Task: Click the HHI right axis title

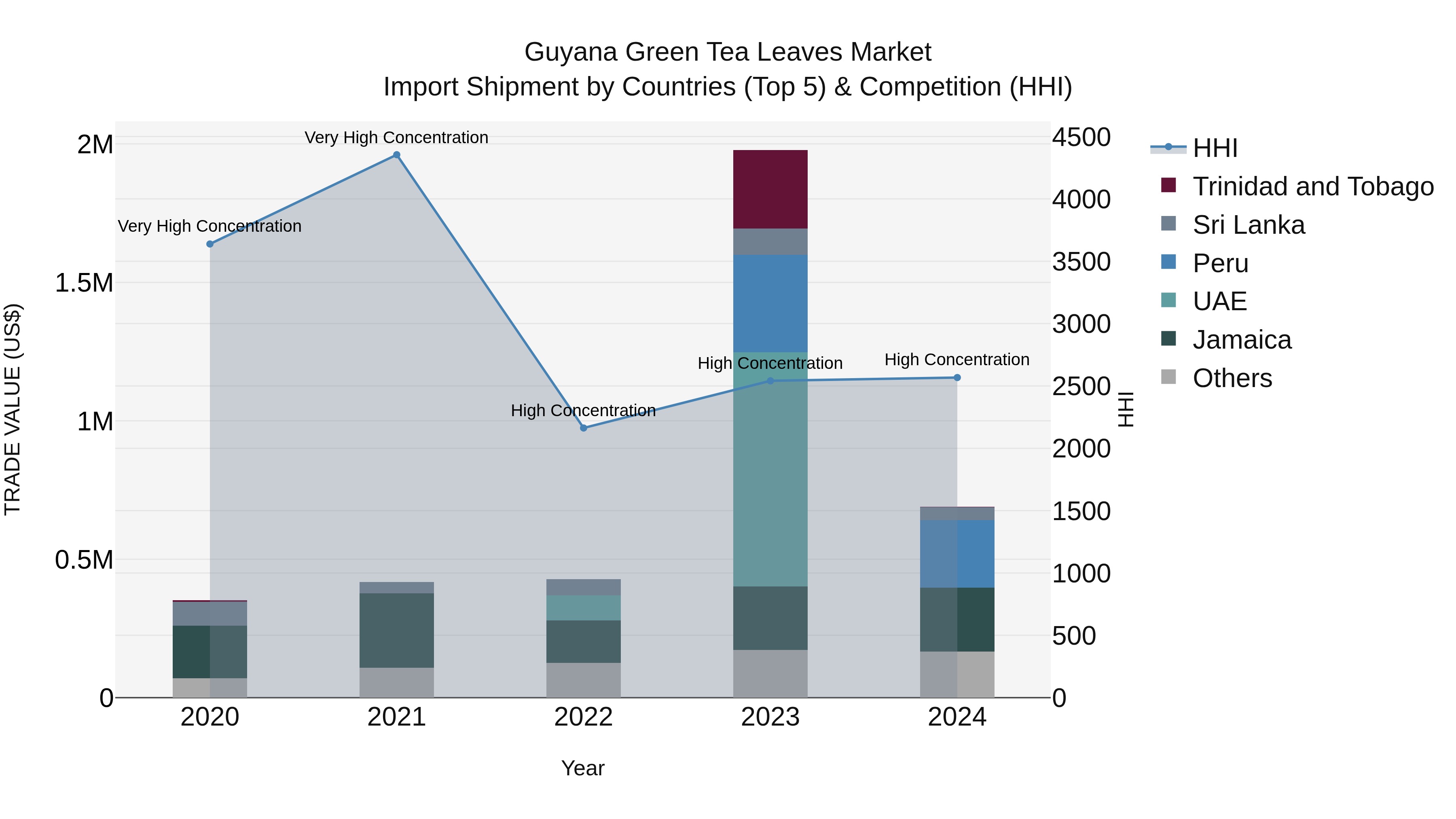Action: pos(1126,409)
